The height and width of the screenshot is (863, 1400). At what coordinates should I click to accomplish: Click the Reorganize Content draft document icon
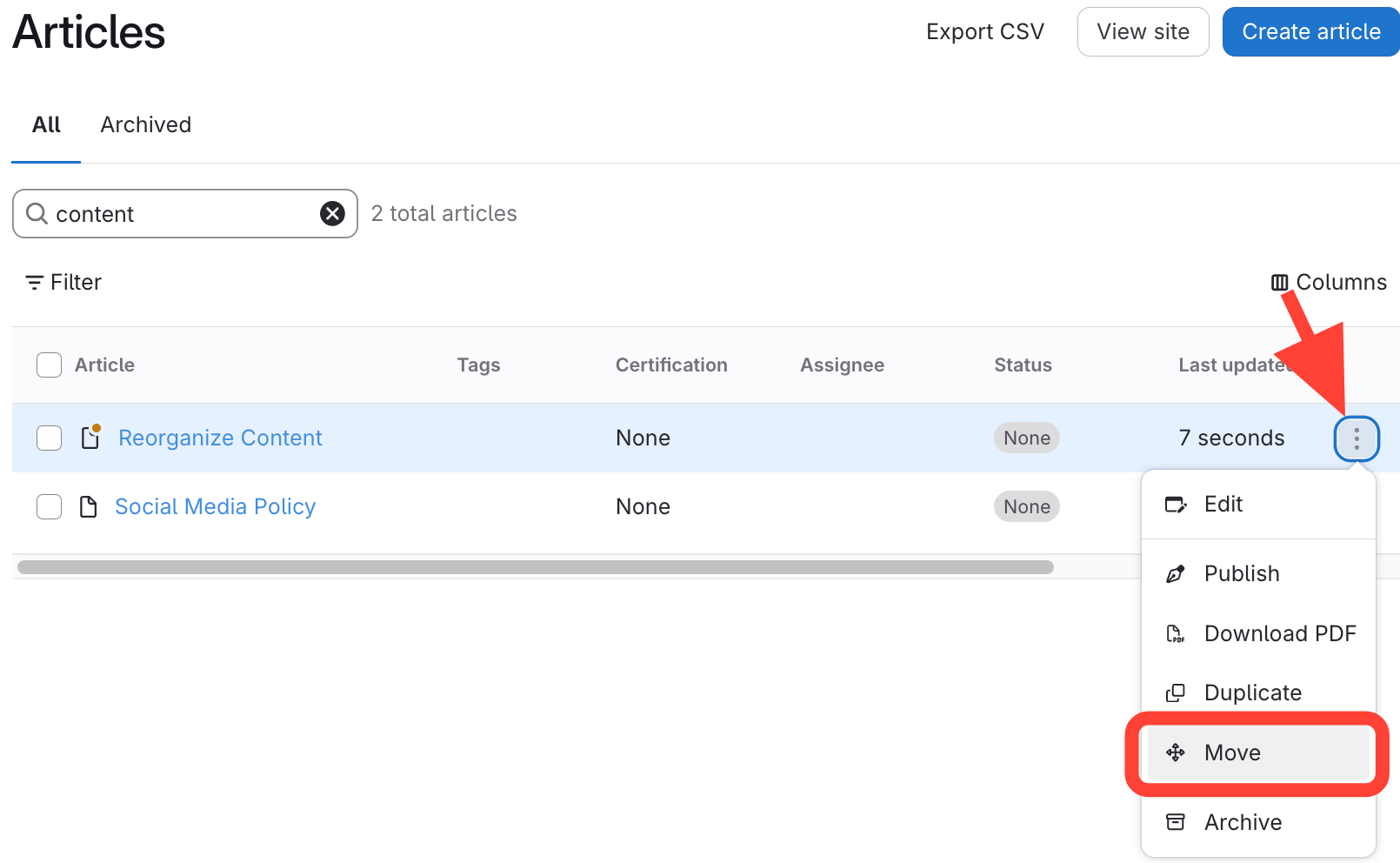click(x=90, y=437)
